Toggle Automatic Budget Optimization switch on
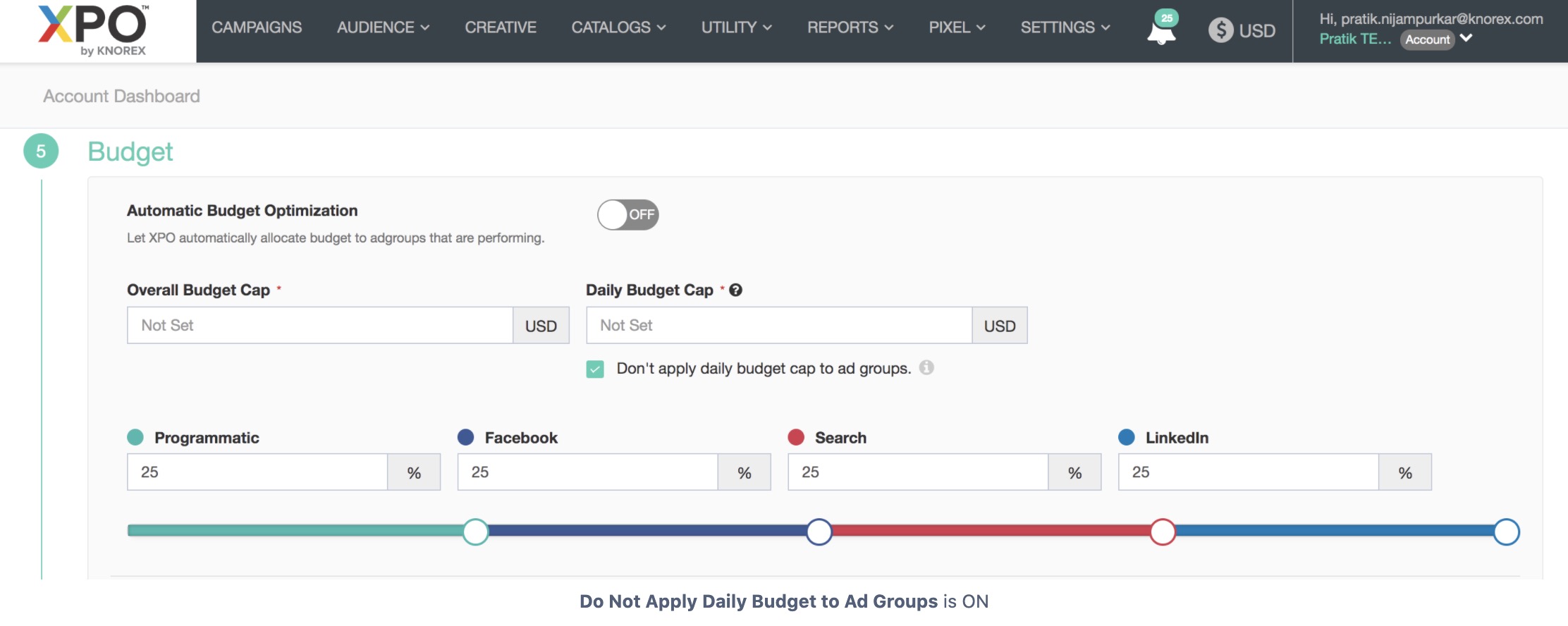The image size is (1568, 626). [627, 214]
